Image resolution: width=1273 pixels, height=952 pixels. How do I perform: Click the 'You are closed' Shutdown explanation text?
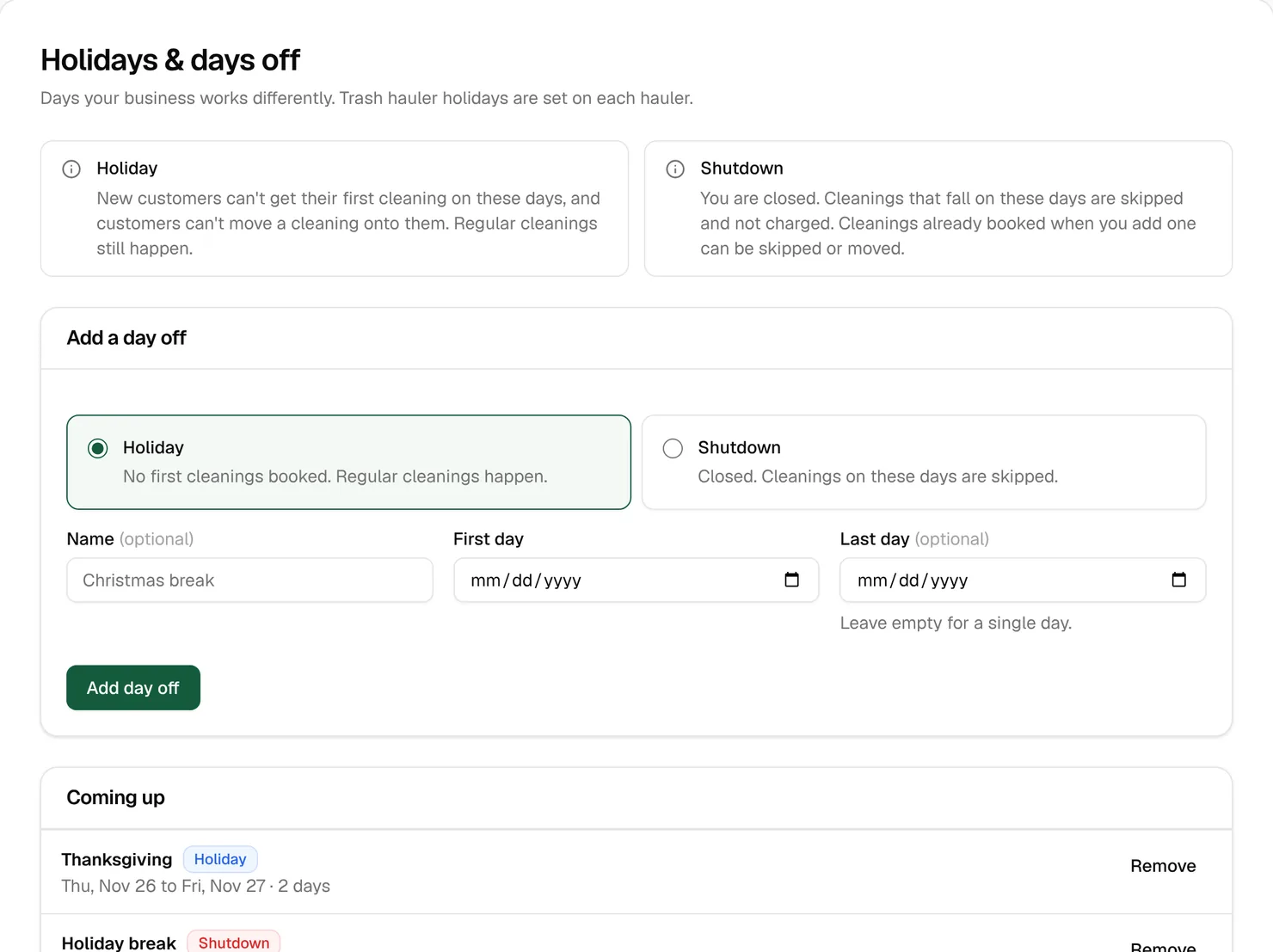pos(948,224)
